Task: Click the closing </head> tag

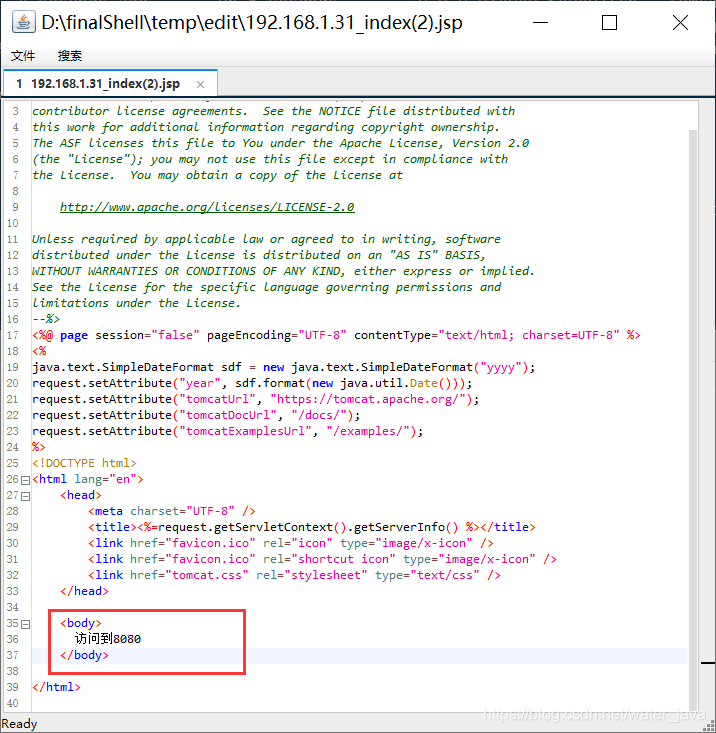Action: tap(84, 591)
